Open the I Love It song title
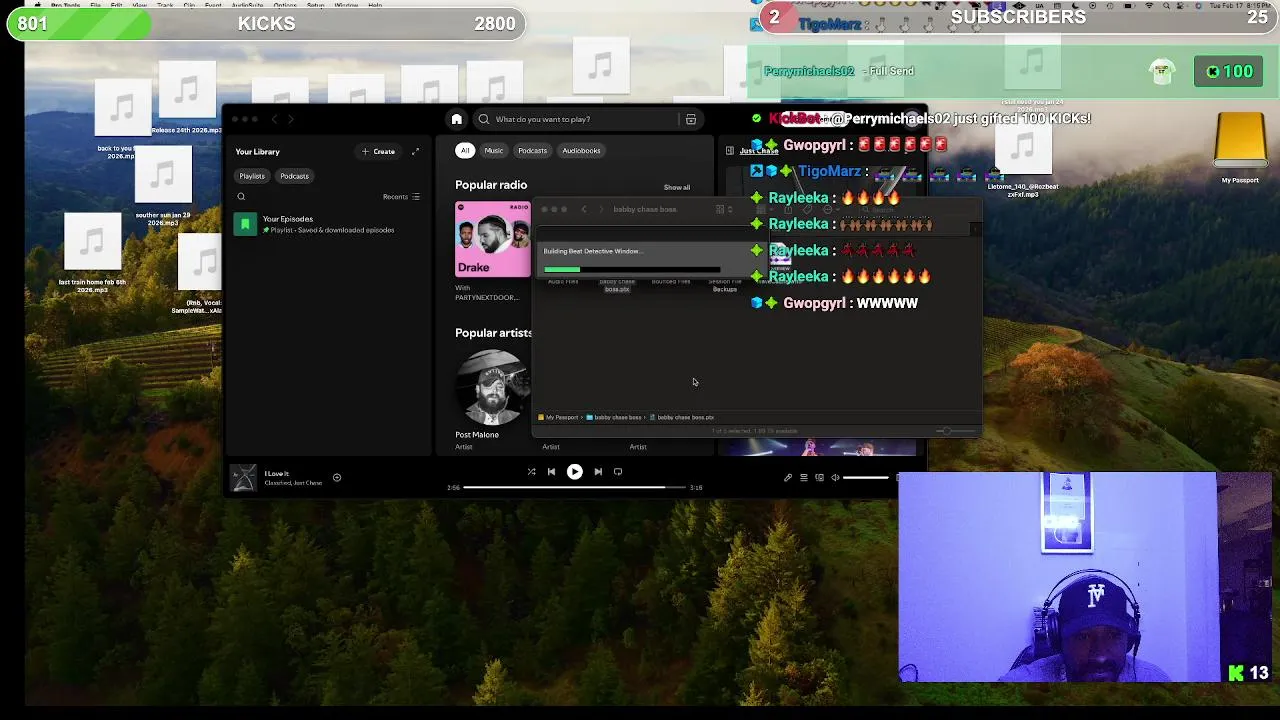The image size is (1280, 720). pyautogui.click(x=277, y=474)
